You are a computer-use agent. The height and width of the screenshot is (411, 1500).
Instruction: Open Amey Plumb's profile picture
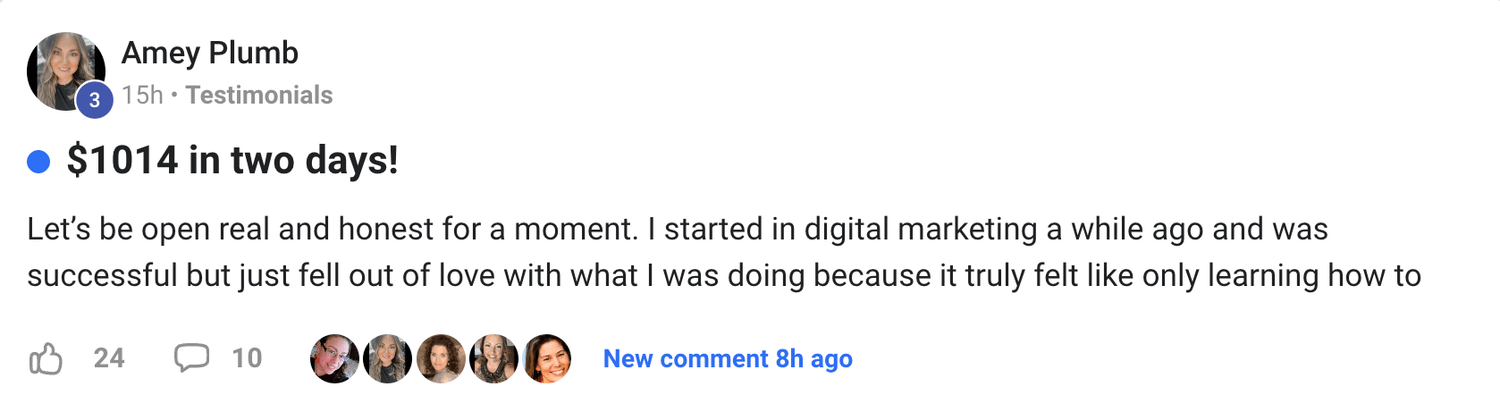(64, 68)
